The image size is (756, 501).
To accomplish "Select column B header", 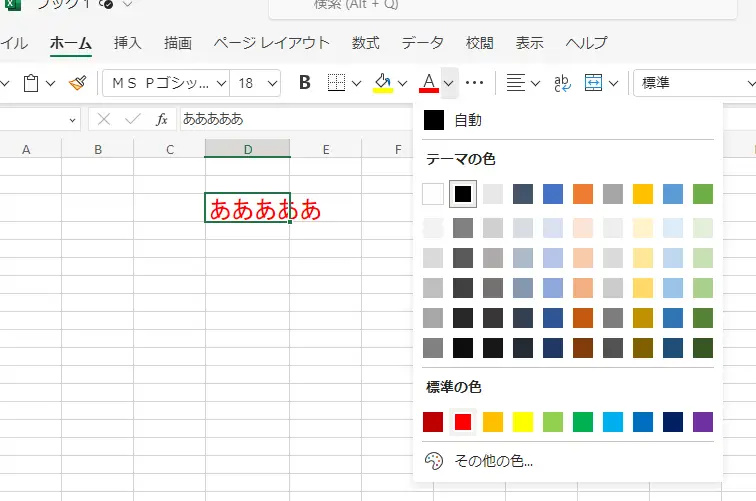I will [x=98, y=149].
